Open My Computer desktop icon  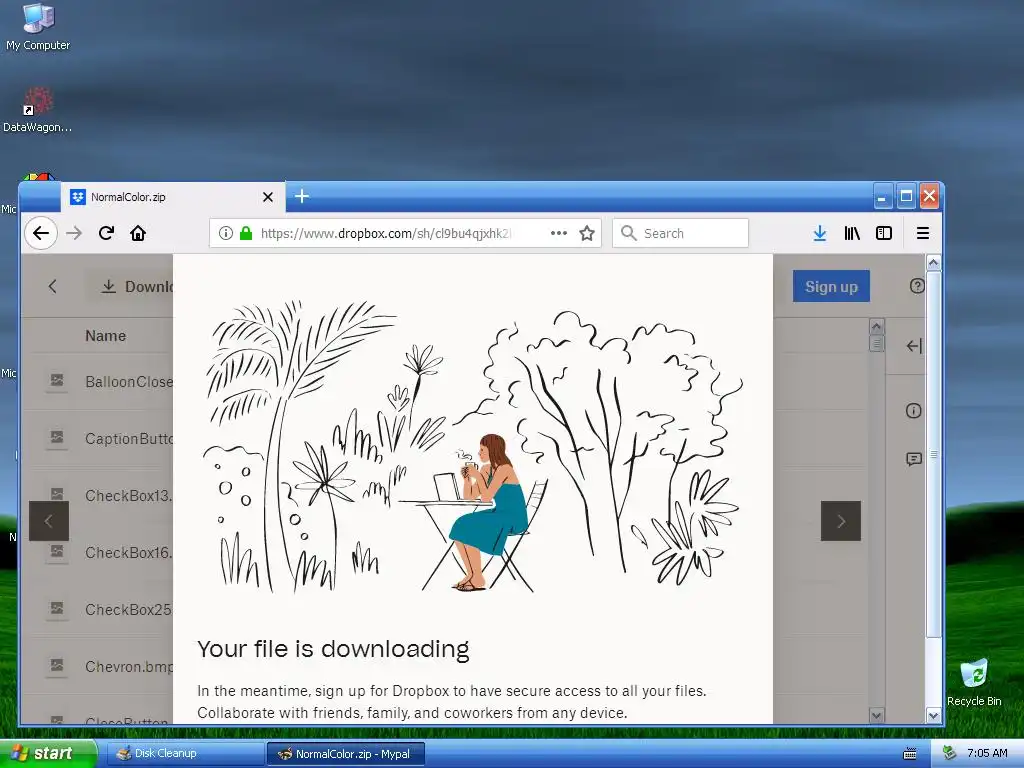(38, 27)
